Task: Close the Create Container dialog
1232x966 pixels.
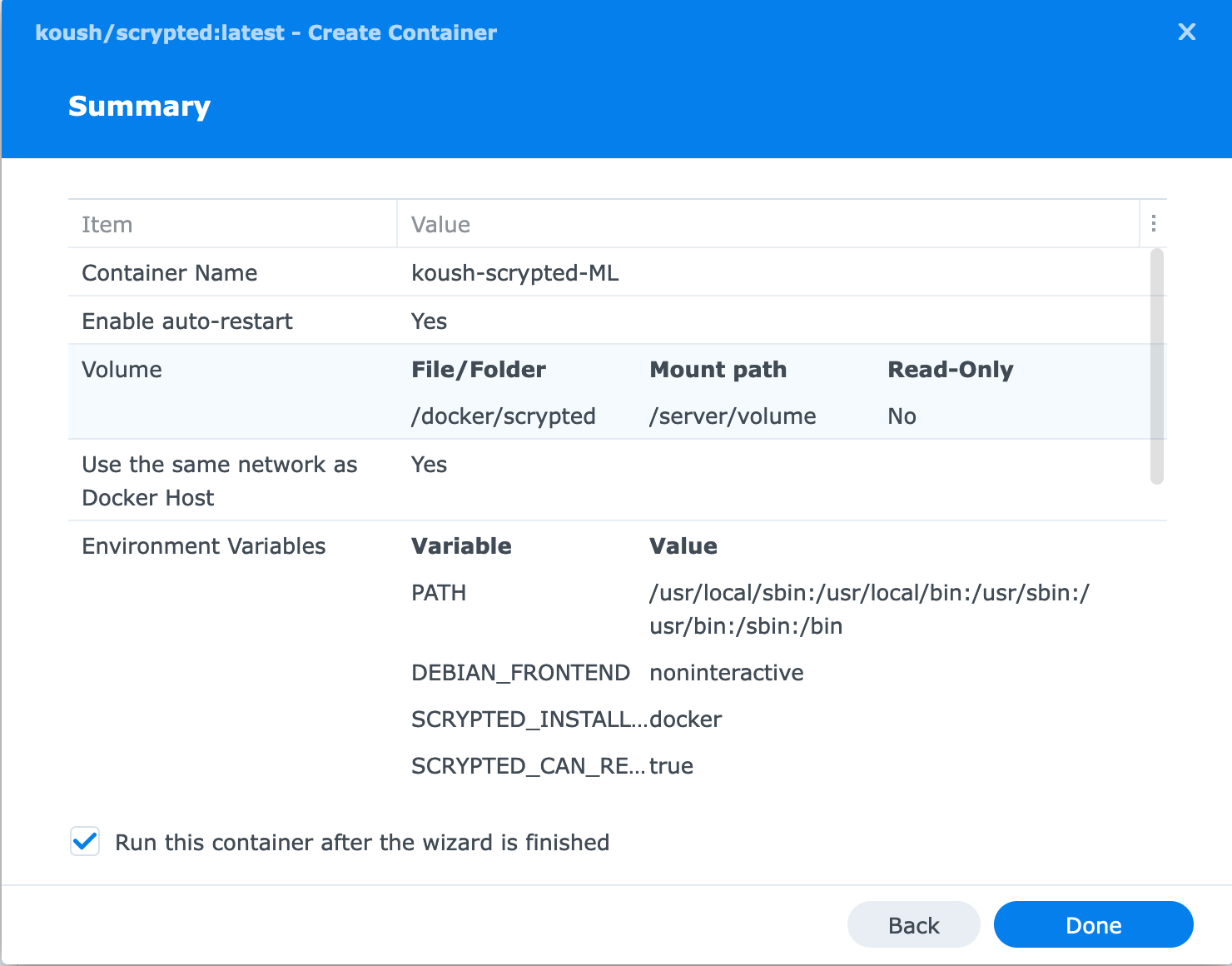Action: [1186, 32]
